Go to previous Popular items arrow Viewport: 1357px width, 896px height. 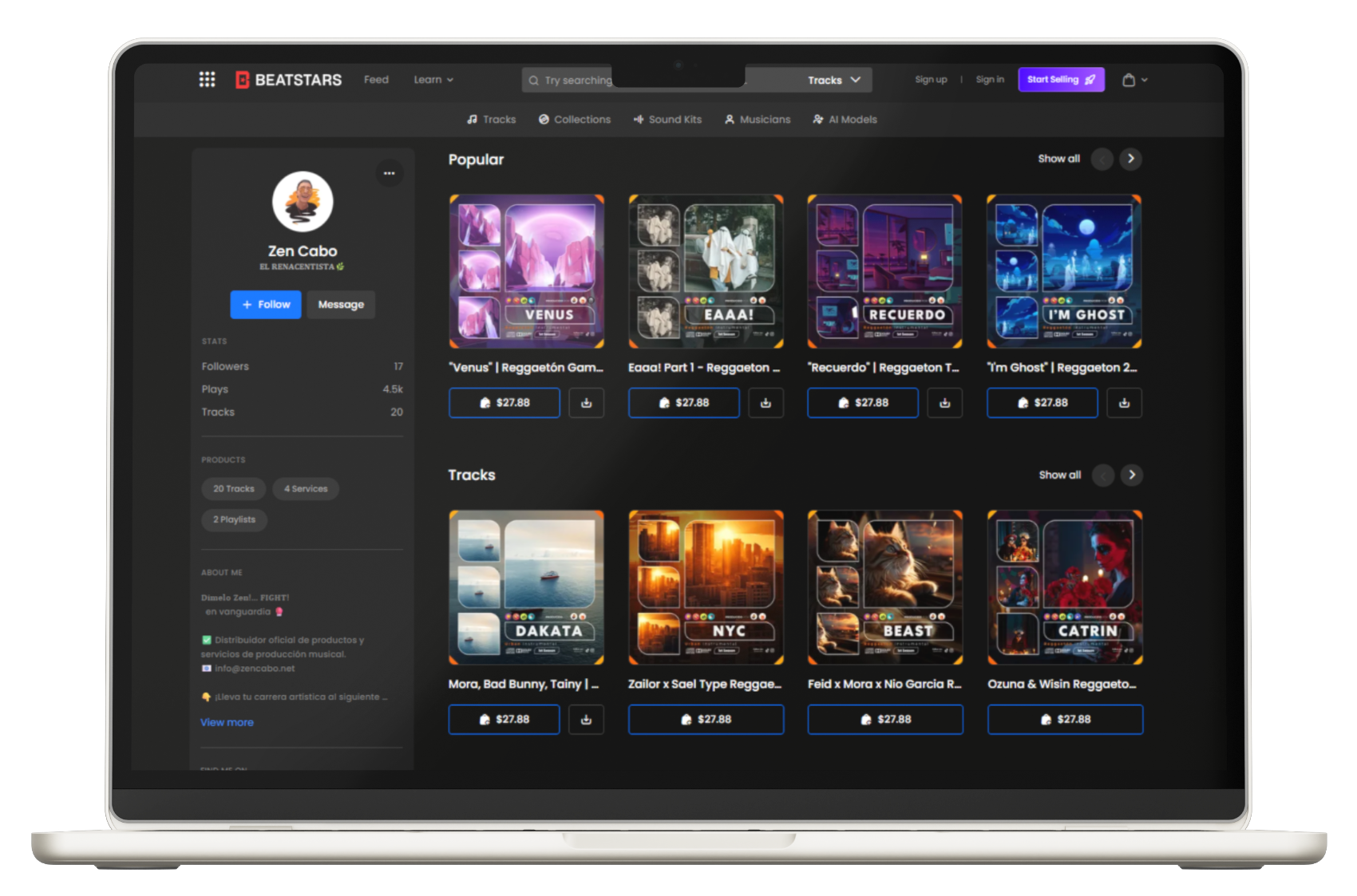point(1102,159)
